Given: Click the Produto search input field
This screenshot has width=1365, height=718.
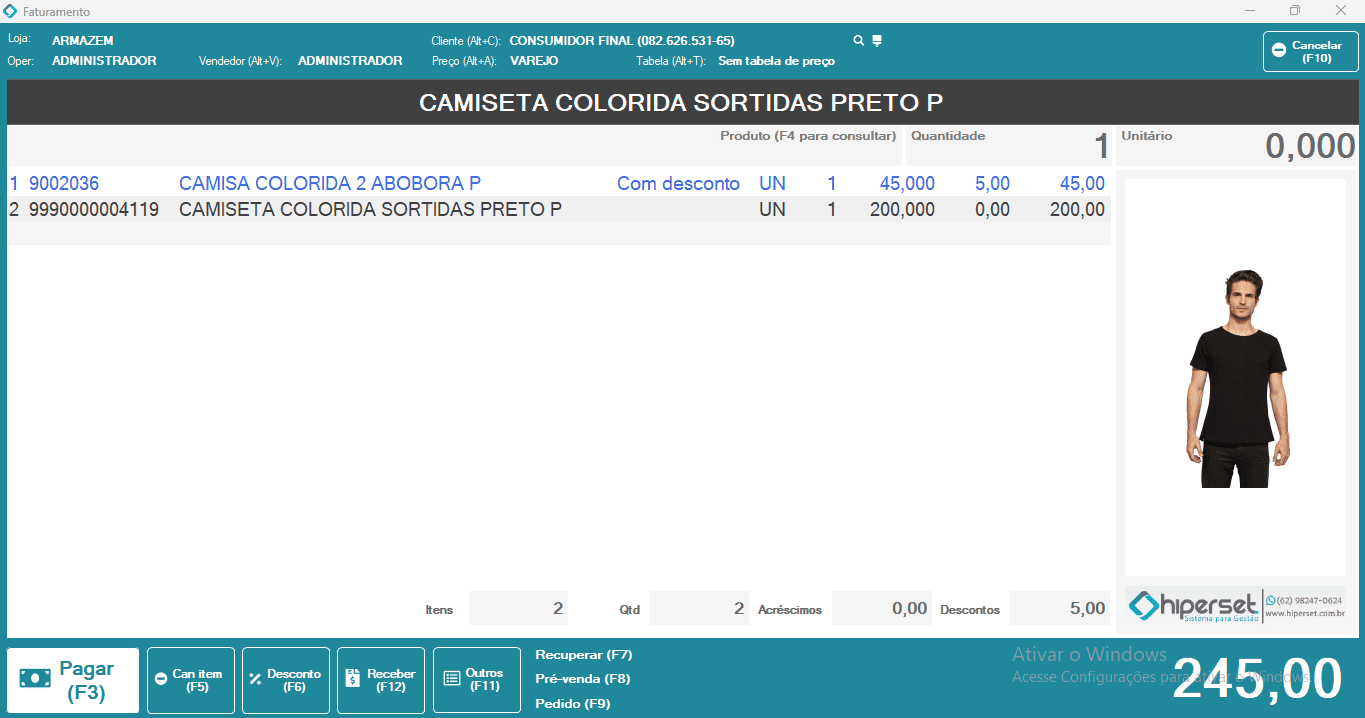Looking at the screenshot, I should tap(455, 148).
